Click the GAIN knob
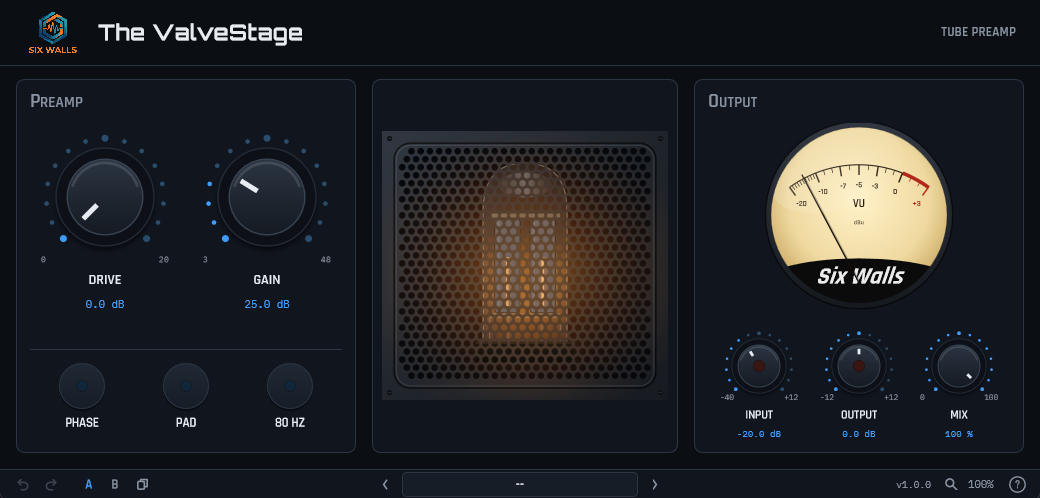This screenshot has width=1040, height=498. click(x=267, y=197)
